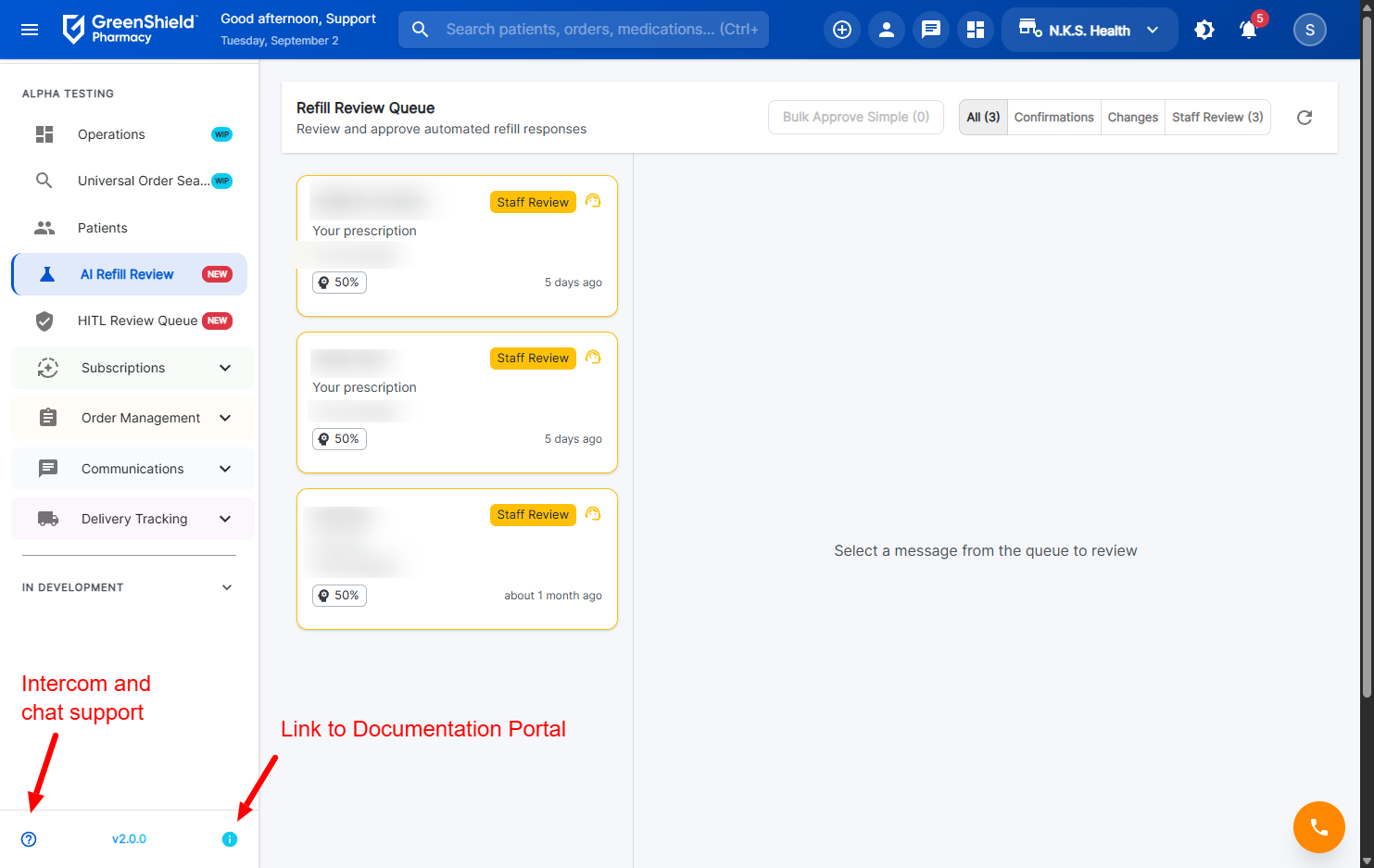The width and height of the screenshot is (1374, 868).
Task: Open the hamburger navigation menu
Action: pyautogui.click(x=30, y=30)
